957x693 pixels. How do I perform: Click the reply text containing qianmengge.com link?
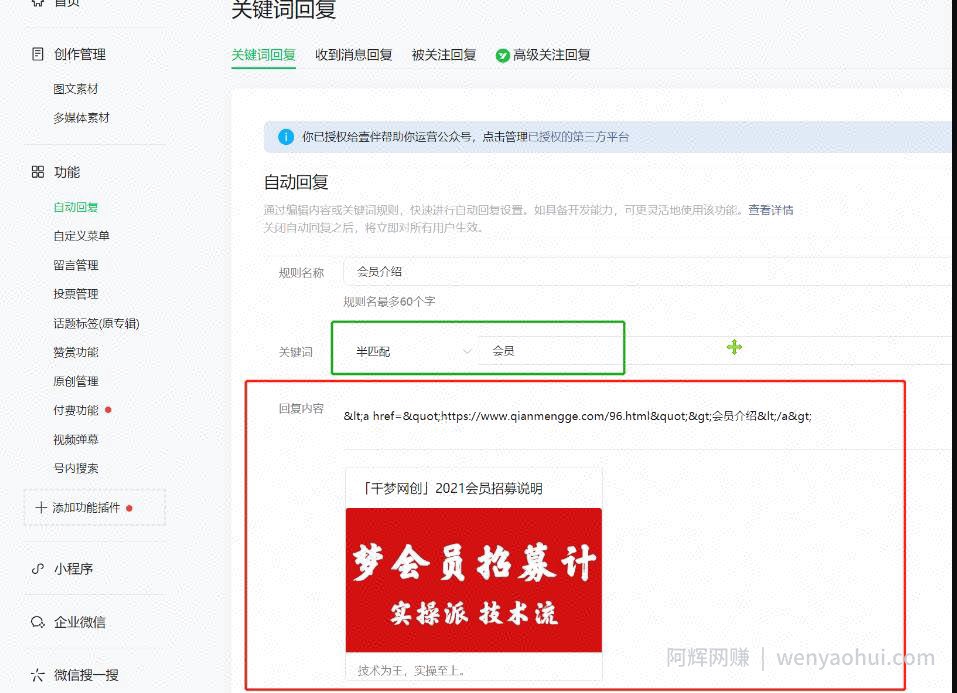pyautogui.click(x=577, y=416)
